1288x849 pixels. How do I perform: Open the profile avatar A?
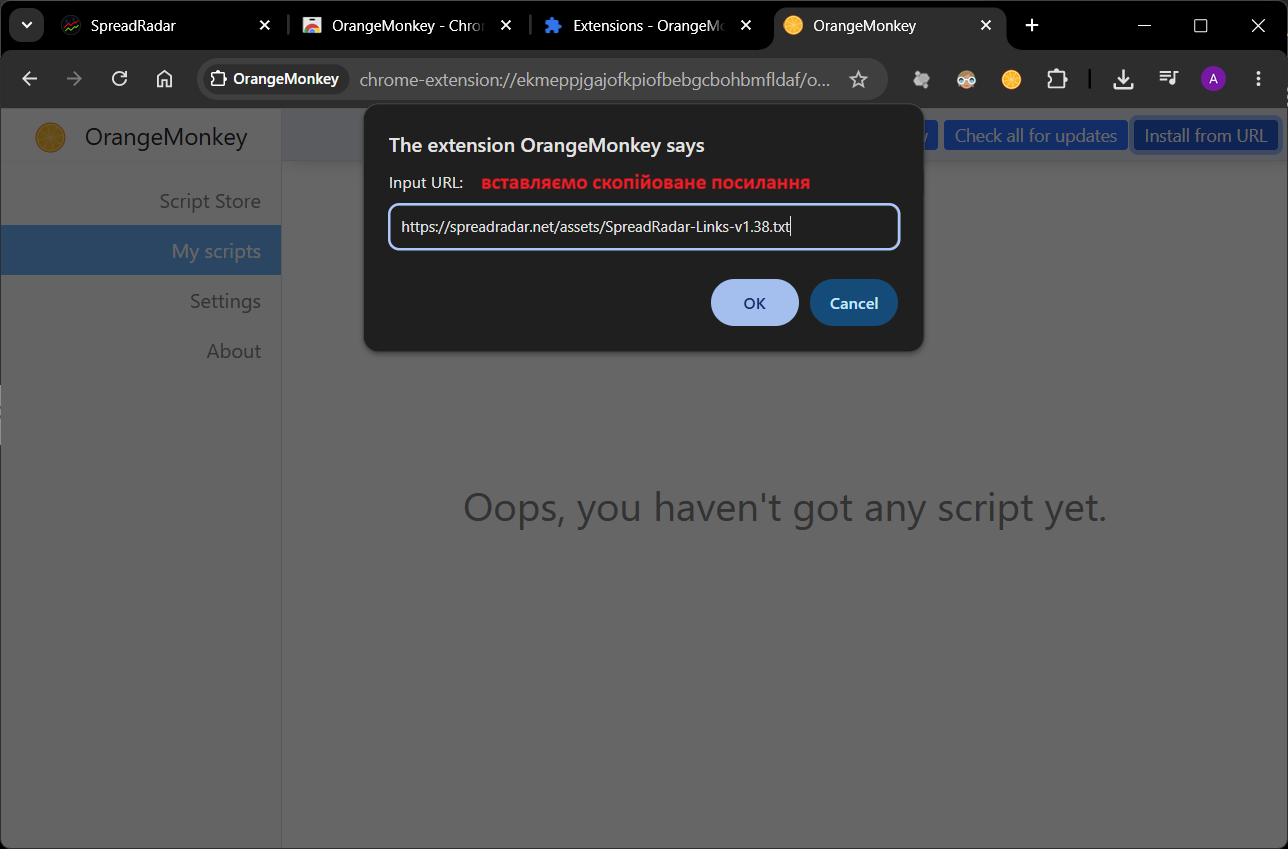click(x=1213, y=79)
